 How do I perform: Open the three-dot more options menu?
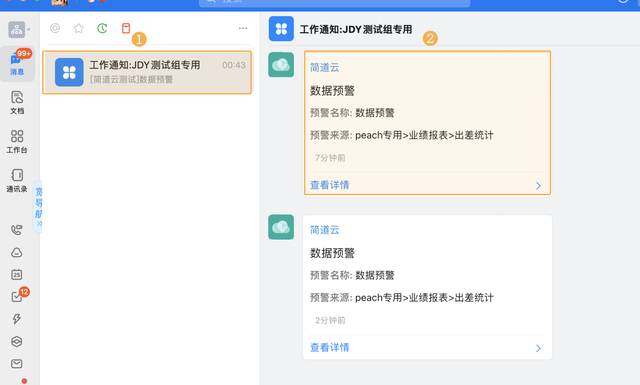click(x=243, y=28)
